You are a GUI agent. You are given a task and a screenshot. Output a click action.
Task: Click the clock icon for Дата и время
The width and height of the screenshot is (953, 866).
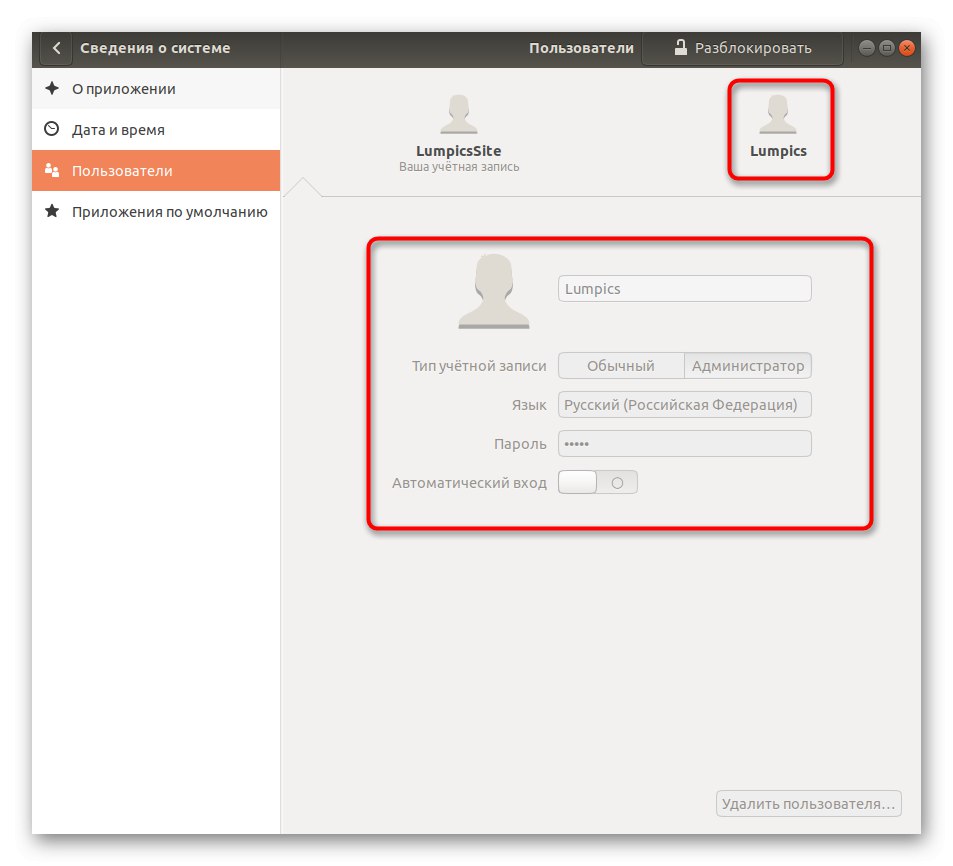(52, 129)
